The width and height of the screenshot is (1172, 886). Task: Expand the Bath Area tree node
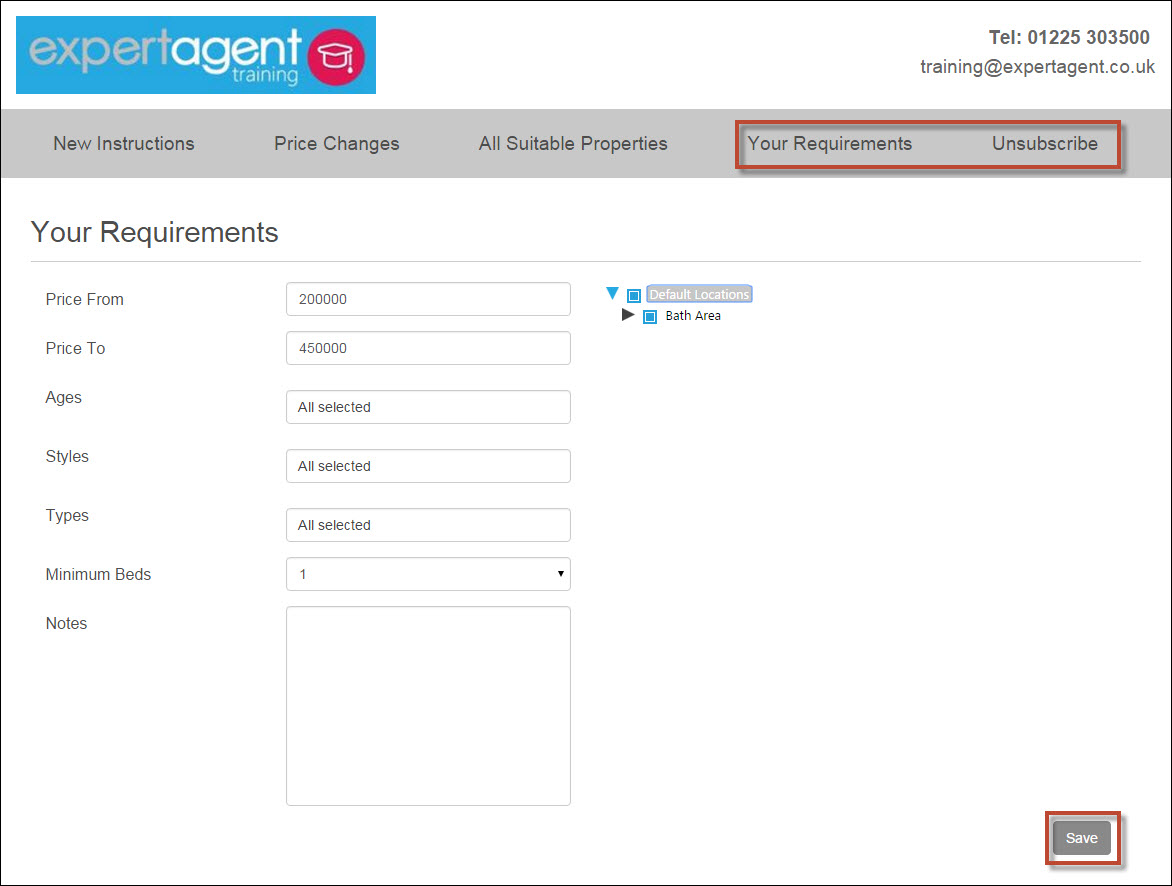628,315
